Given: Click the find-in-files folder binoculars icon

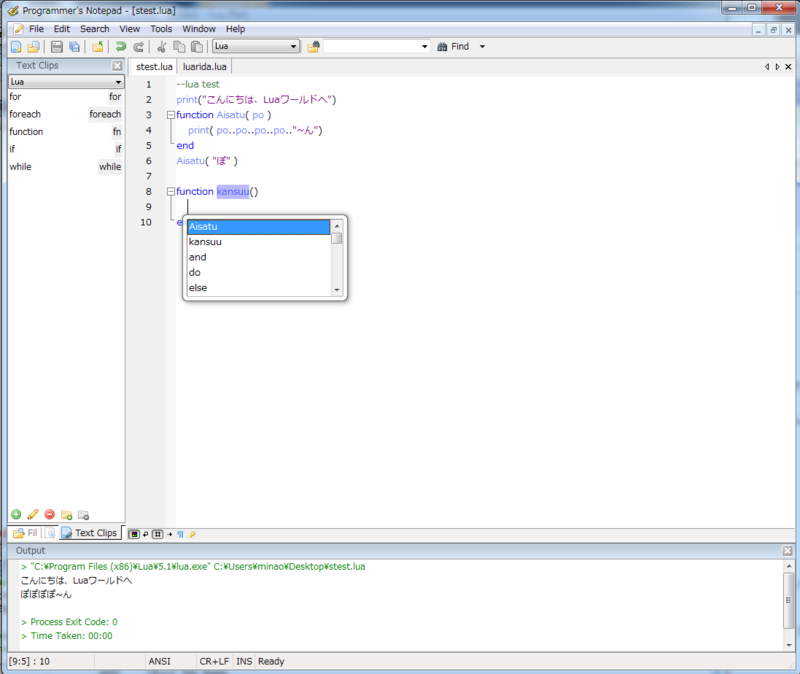Looking at the screenshot, I should point(313,47).
